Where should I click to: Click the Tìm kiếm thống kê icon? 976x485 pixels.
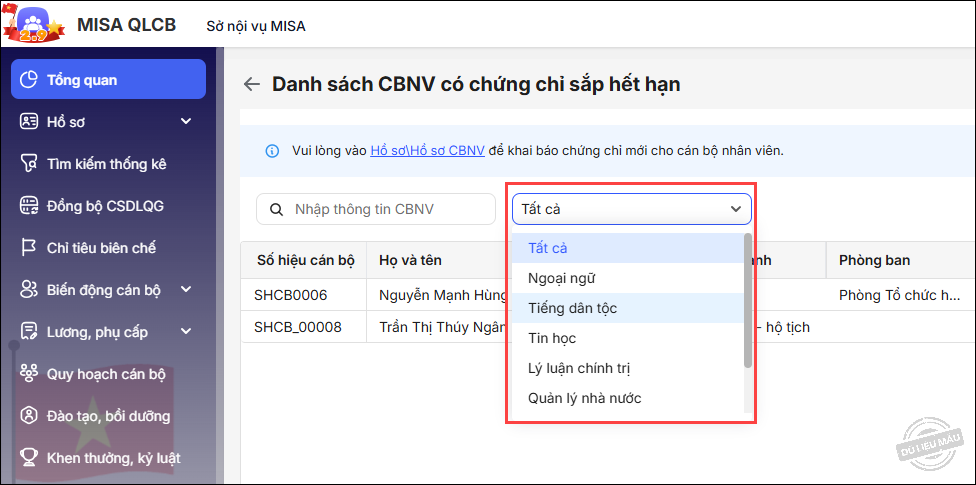[29, 164]
